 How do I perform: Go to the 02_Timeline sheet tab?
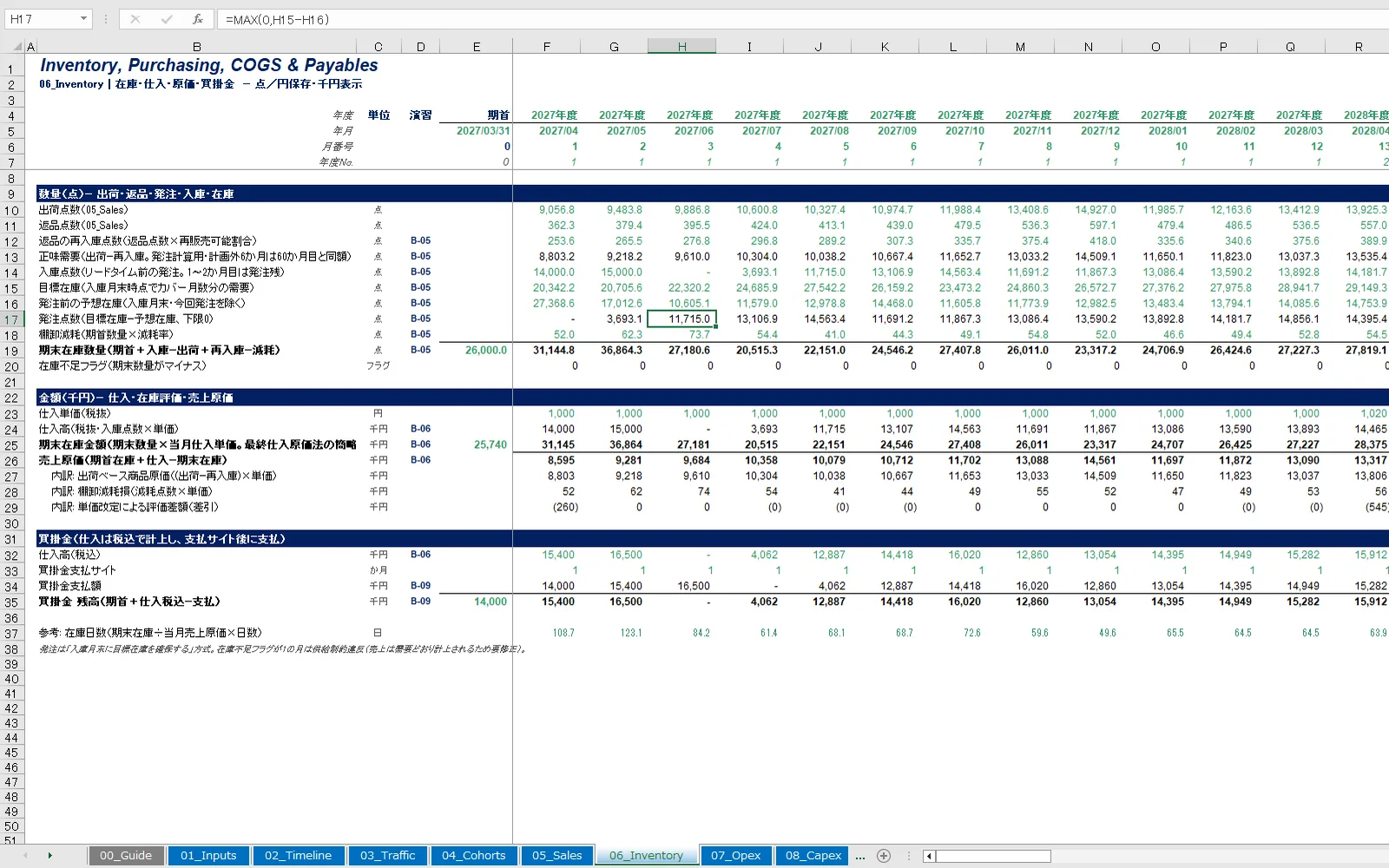click(299, 856)
